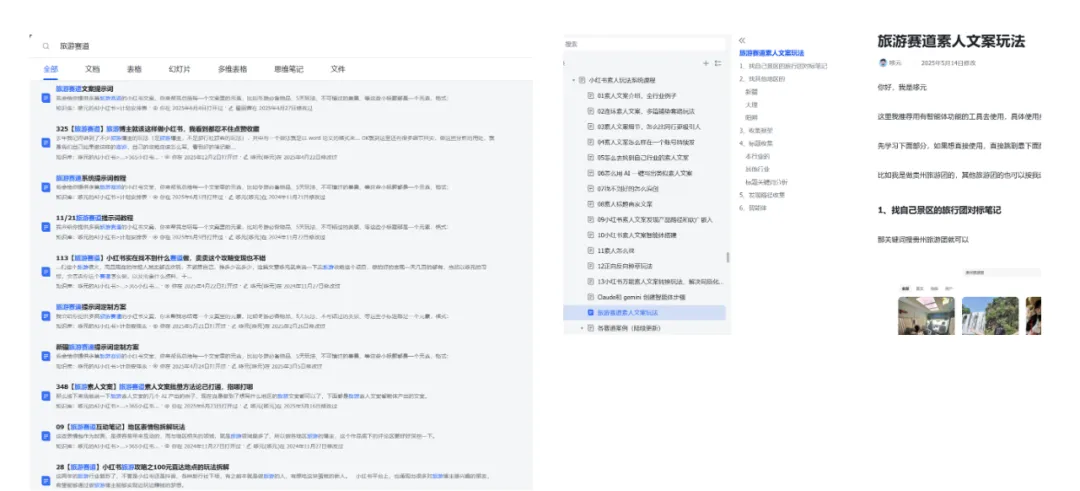The height and width of the screenshot is (491, 1080).
Task: Open the waterfall photo thumbnail in document
Action: [990, 316]
